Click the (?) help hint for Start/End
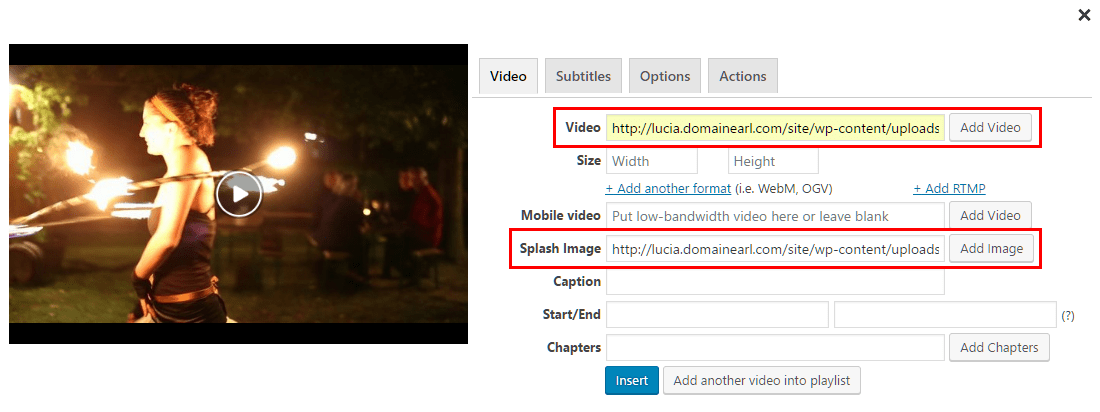Image resolution: width=1100 pixels, height=412 pixels. point(1068,316)
